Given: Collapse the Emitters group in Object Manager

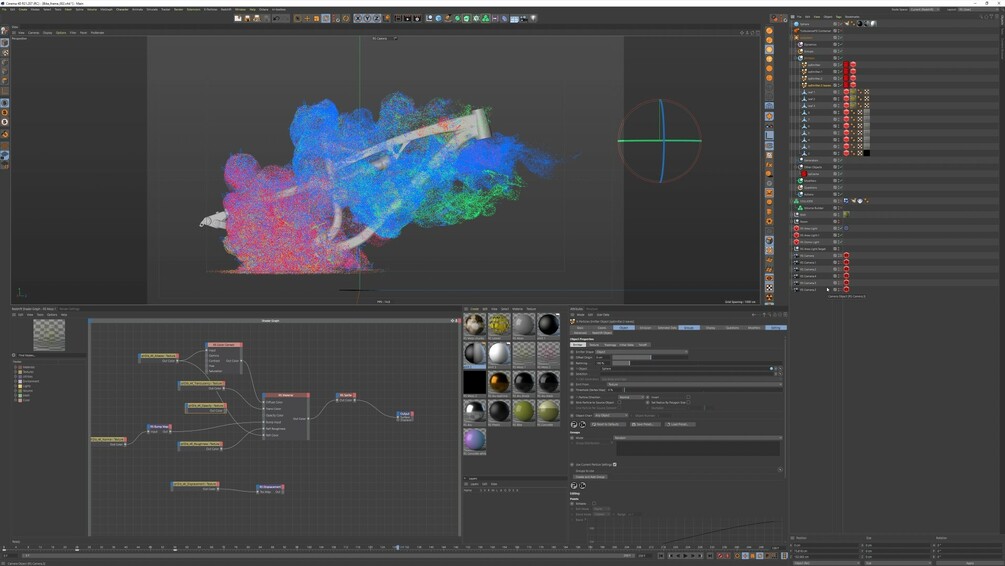Looking at the screenshot, I should [795, 58].
